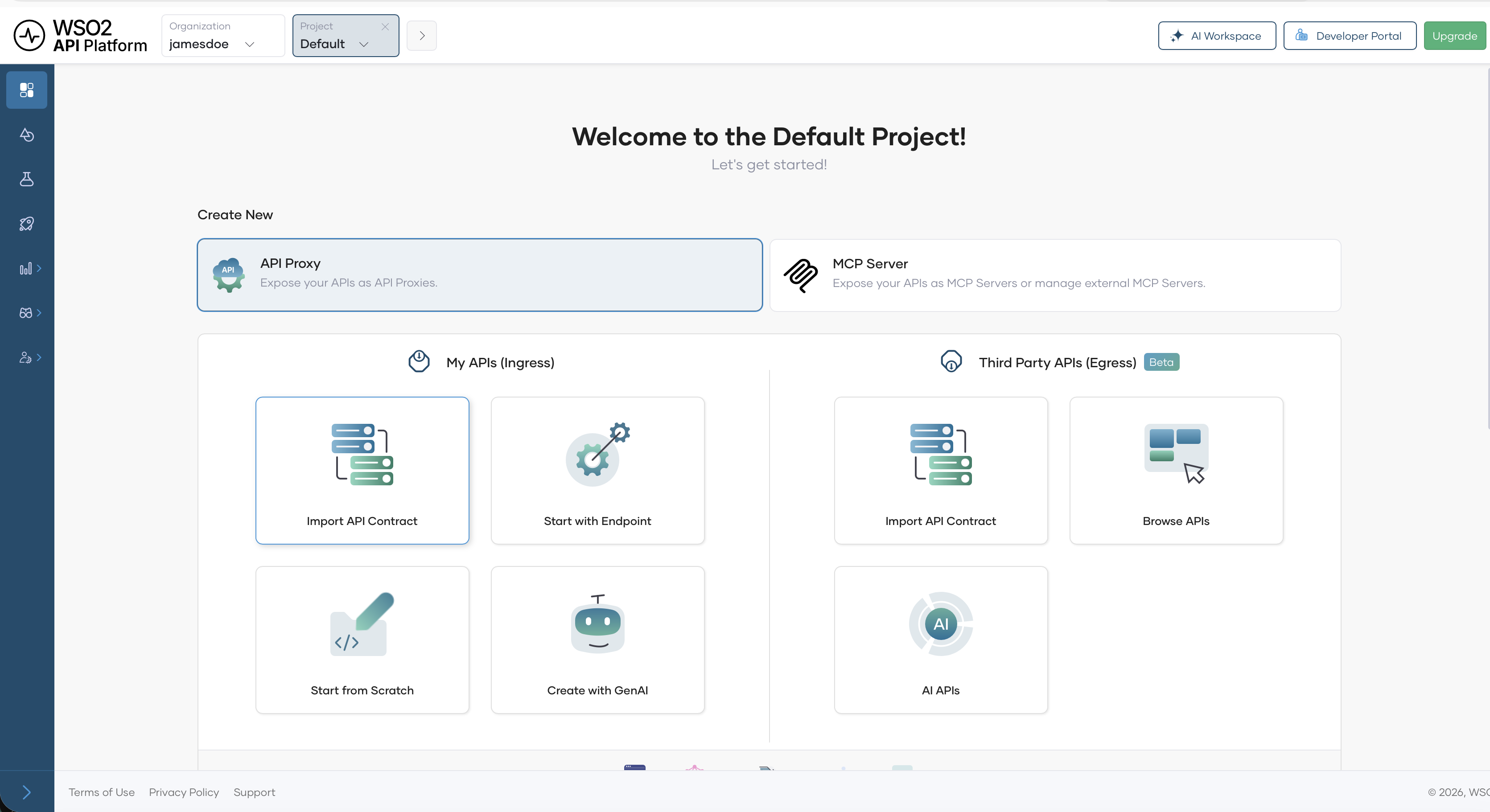Open the Organization jamesdoe dropdown

click(222, 36)
